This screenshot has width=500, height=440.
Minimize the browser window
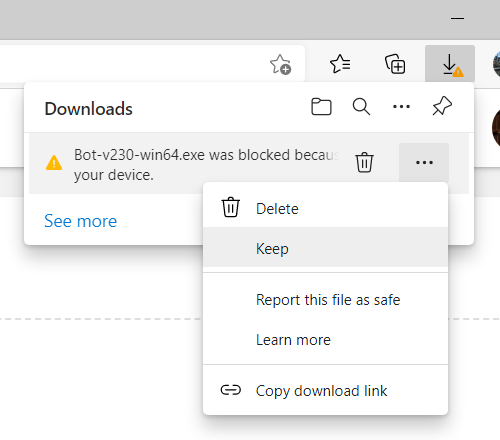457,18
